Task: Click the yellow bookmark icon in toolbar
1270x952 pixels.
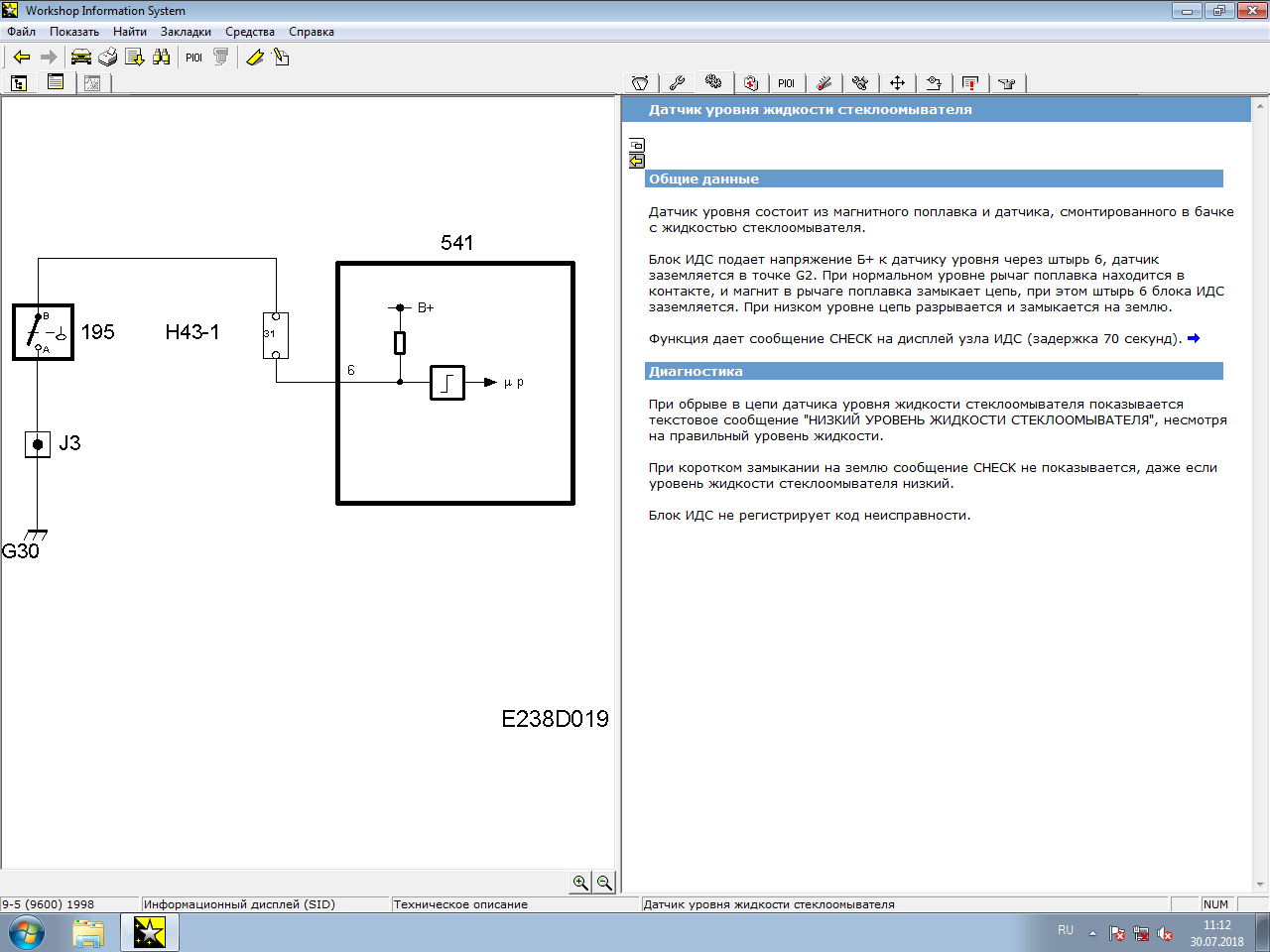Action: click(x=255, y=58)
